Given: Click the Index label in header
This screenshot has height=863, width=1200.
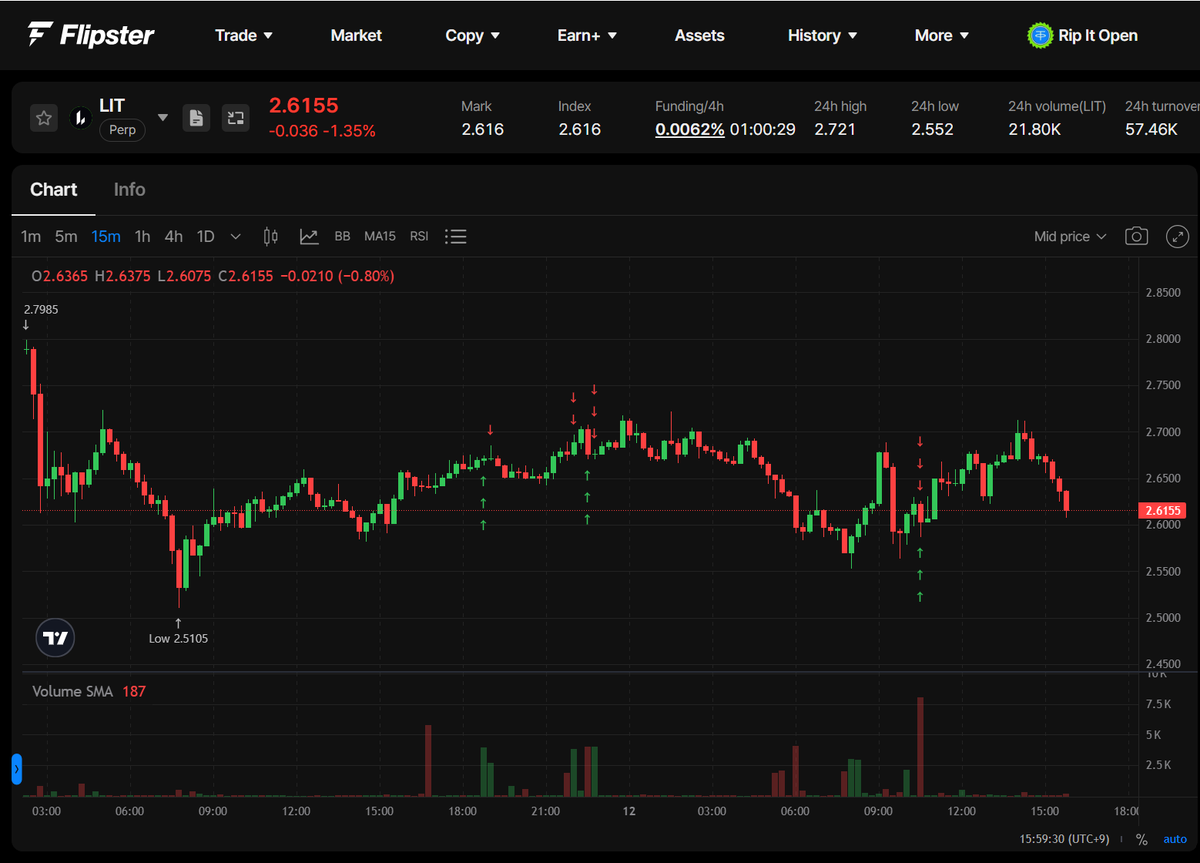Looking at the screenshot, I should click(575, 106).
